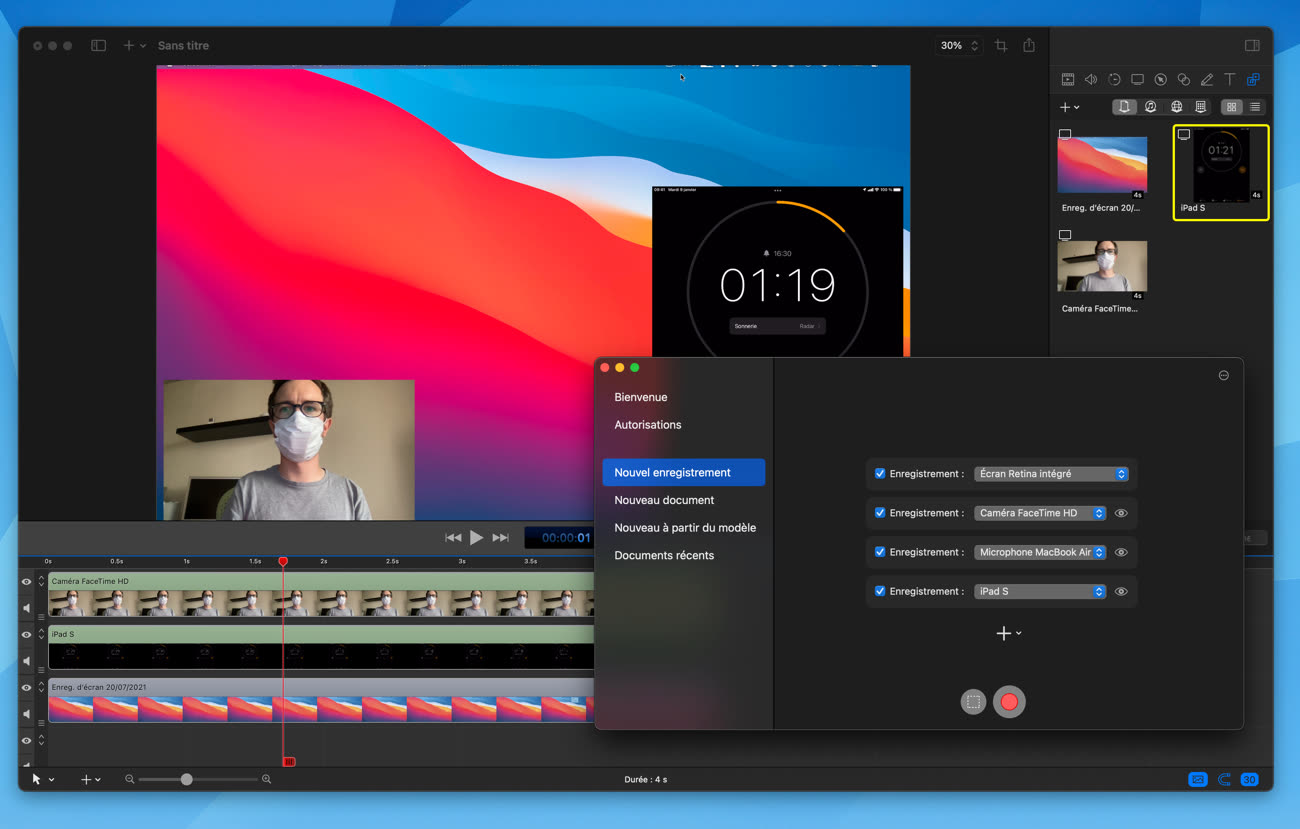Uncheck Enregistrement for iPad S

[880, 591]
